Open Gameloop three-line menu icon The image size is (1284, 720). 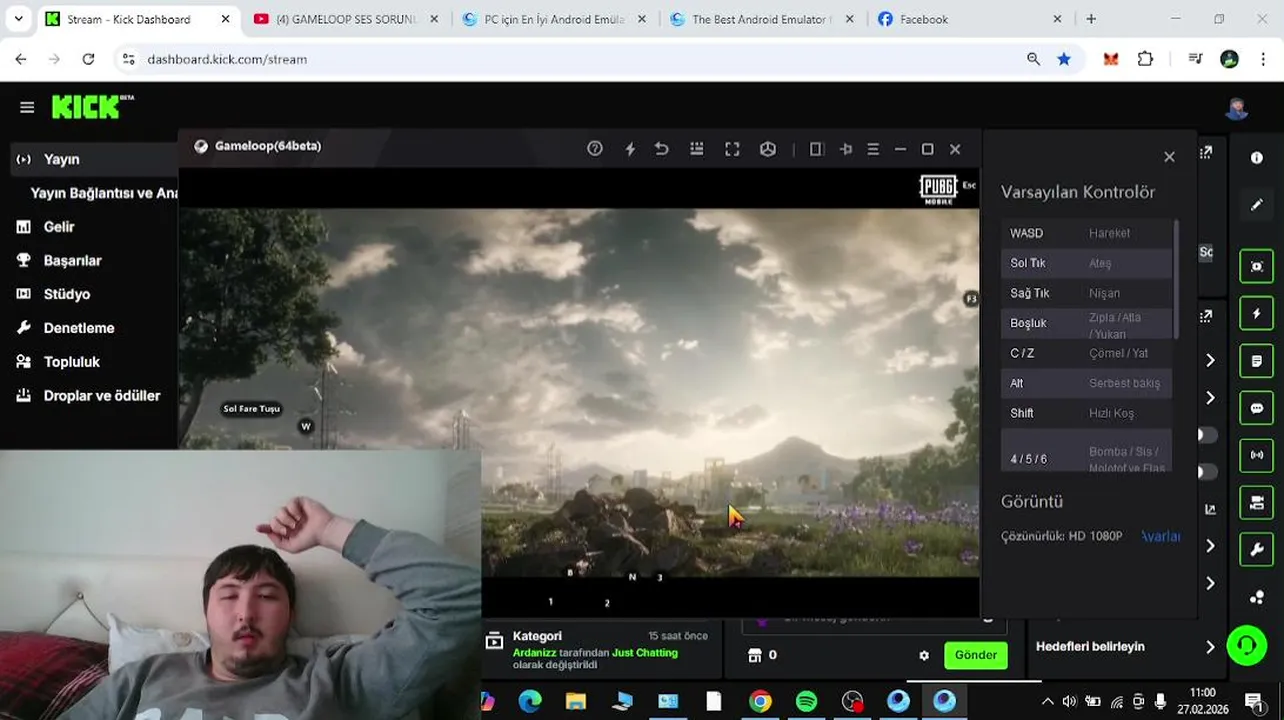coord(873,149)
